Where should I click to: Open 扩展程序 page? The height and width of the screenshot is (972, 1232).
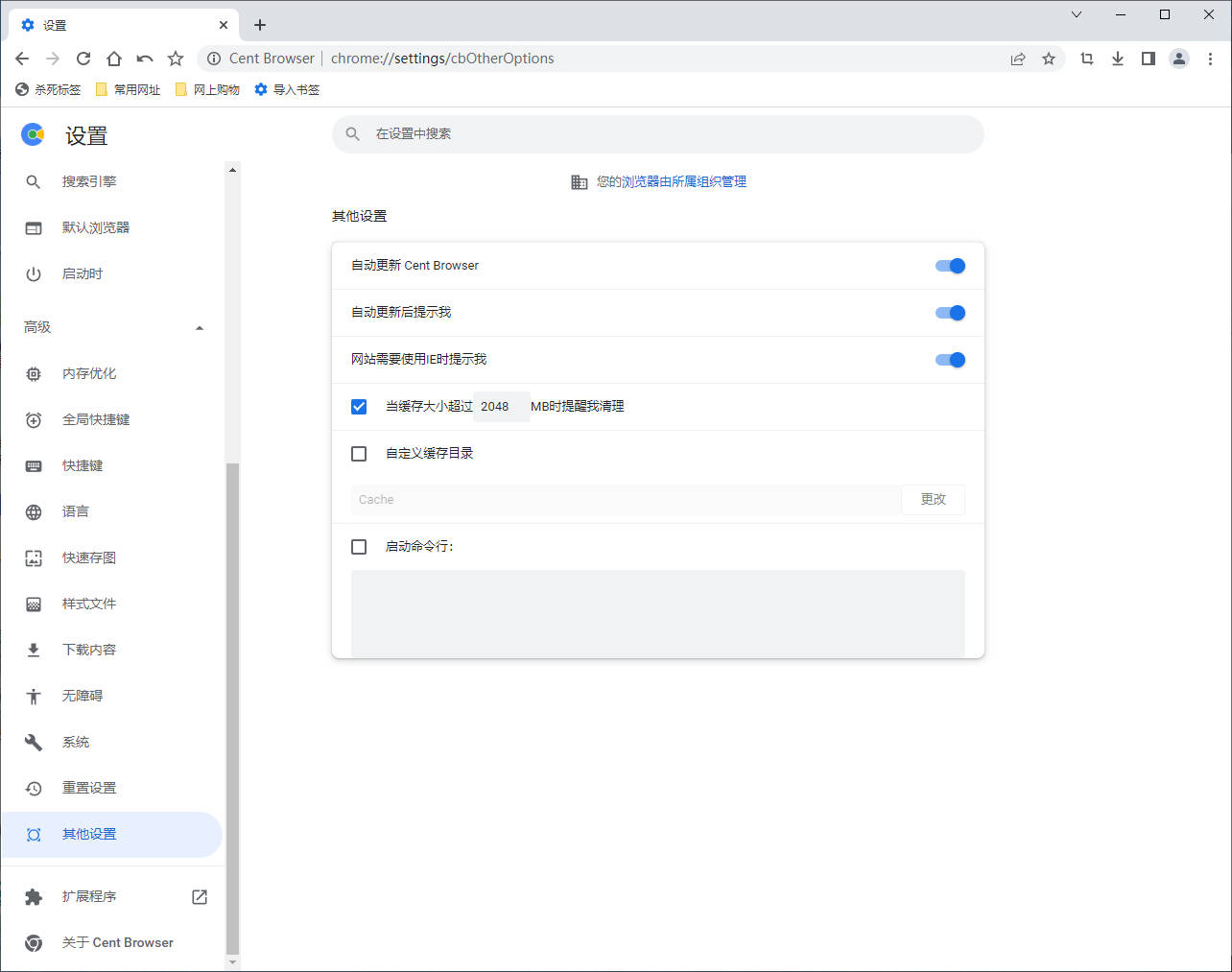pyautogui.click(x=112, y=896)
